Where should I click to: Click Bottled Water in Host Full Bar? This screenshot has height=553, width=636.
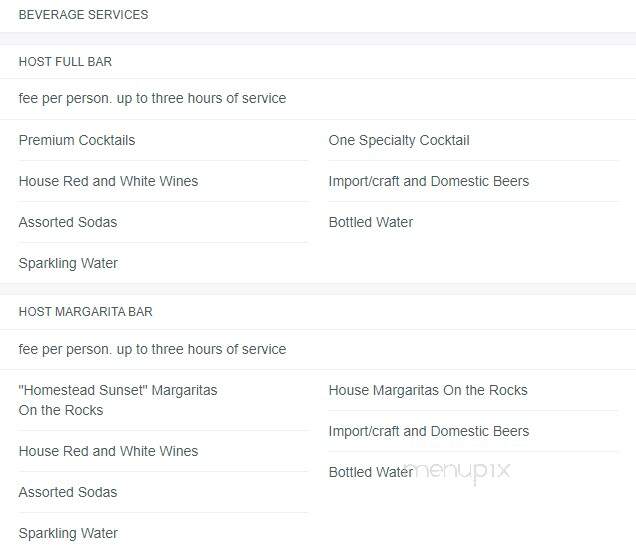371,222
